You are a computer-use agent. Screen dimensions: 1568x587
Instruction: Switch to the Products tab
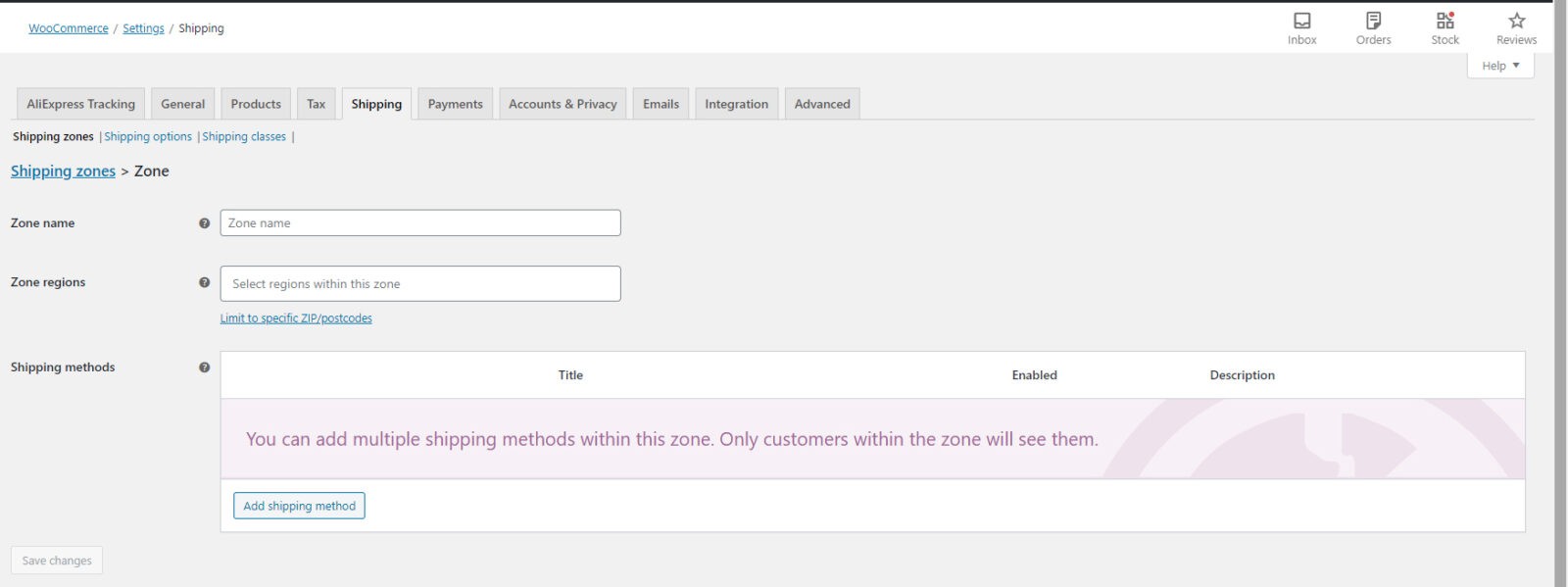tap(256, 104)
